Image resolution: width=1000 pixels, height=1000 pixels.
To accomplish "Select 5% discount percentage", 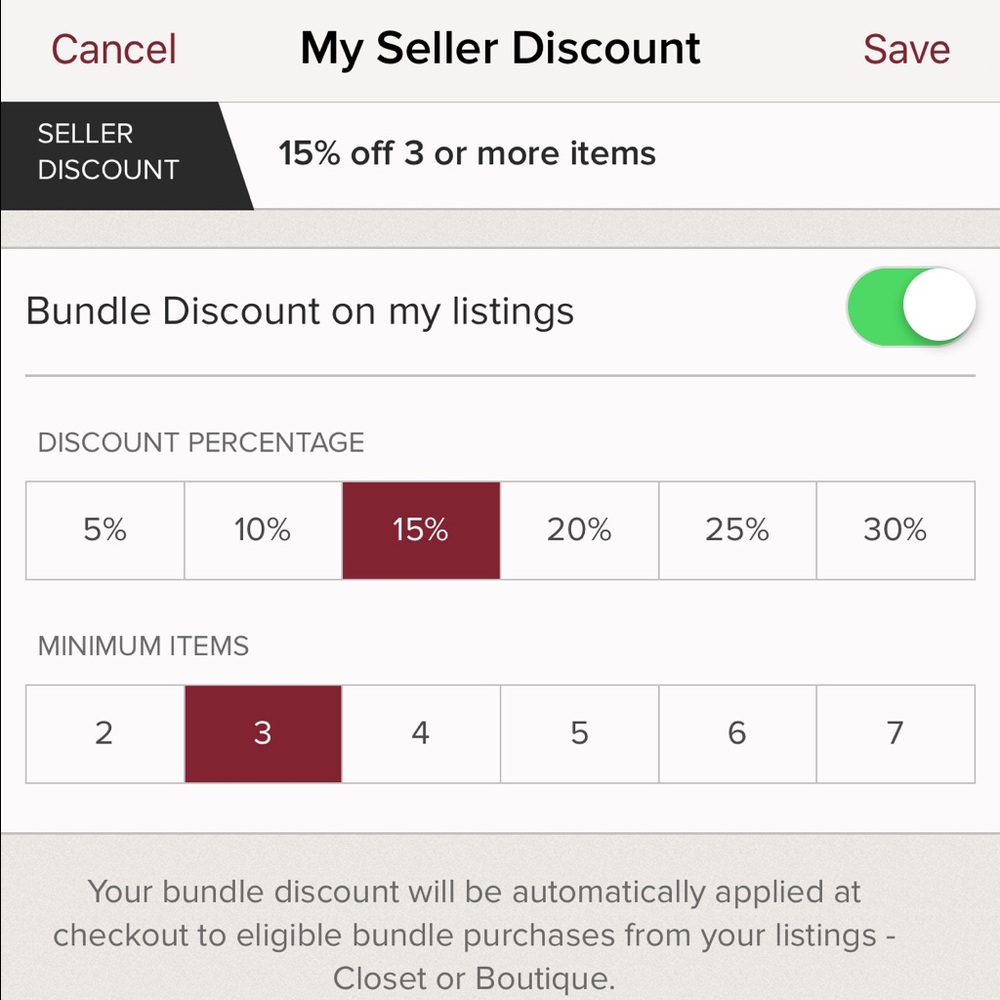I will coord(104,530).
